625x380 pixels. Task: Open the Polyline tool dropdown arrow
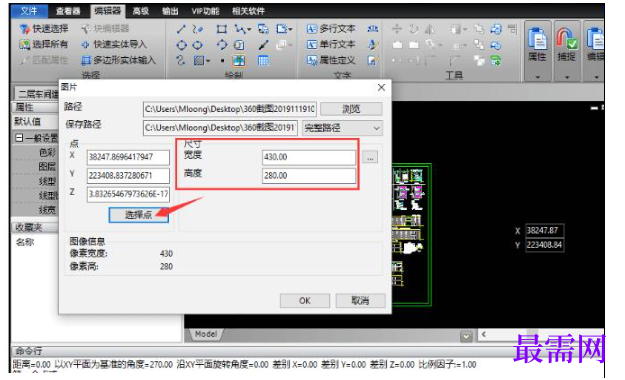point(249,30)
